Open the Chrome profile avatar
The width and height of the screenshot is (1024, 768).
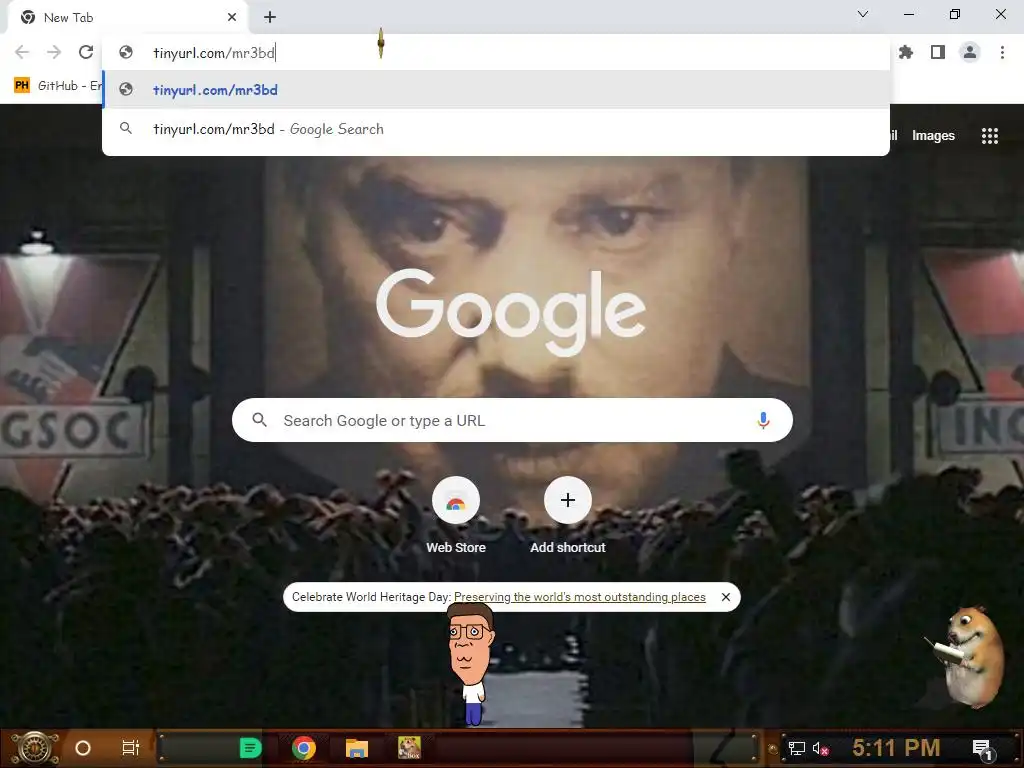tap(970, 52)
